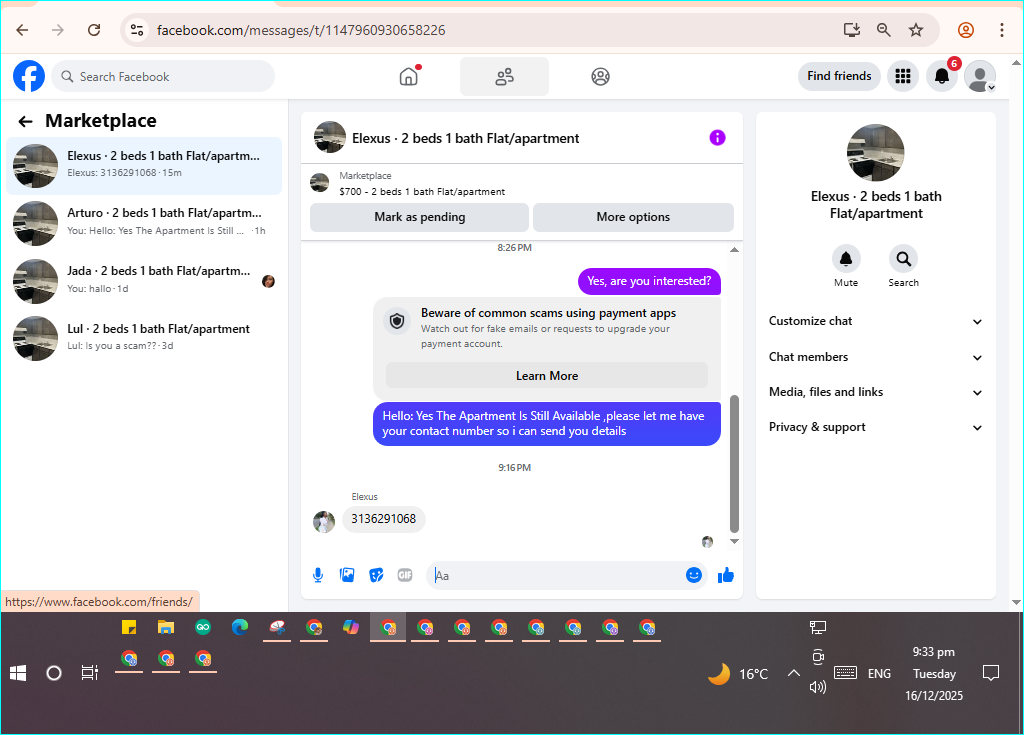Open the Home feed icon

pyautogui.click(x=409, y=76)
